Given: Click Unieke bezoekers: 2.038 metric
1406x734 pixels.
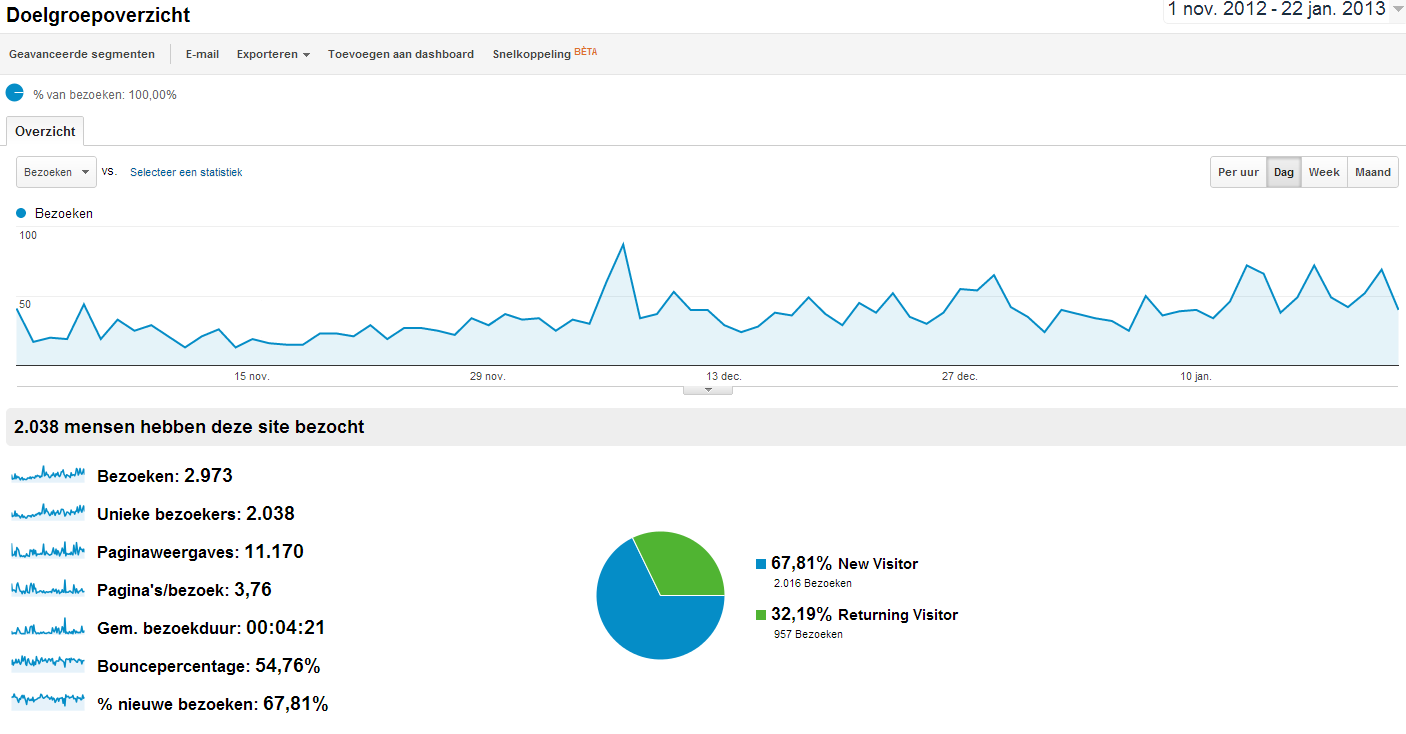Looking at the screenshot, I should pos(196,514).
